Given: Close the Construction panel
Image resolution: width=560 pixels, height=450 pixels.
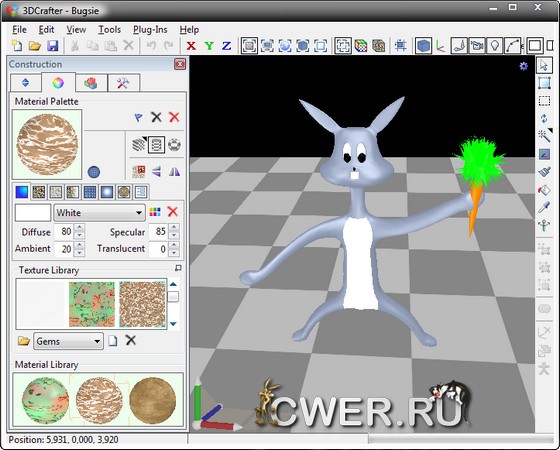Looking at the screenshot, I should pyautogui.click(x=180, y=64).
